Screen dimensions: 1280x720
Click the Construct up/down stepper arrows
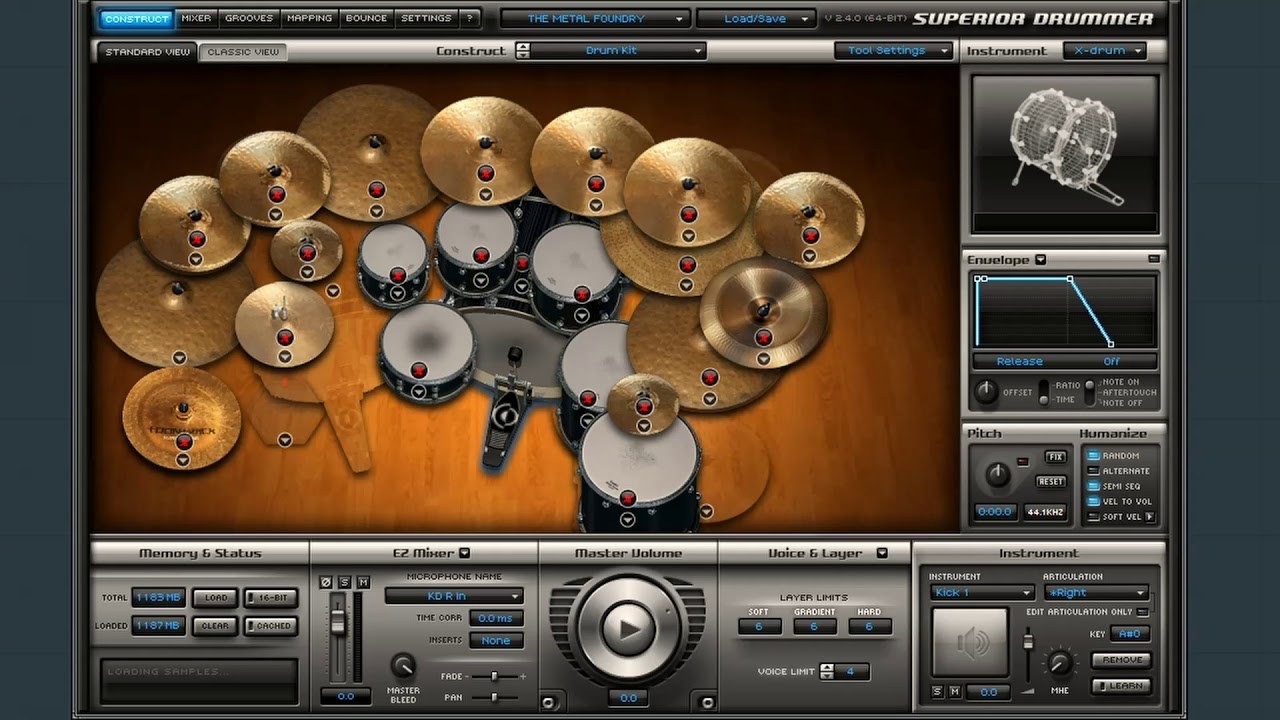tap(523, 50)
